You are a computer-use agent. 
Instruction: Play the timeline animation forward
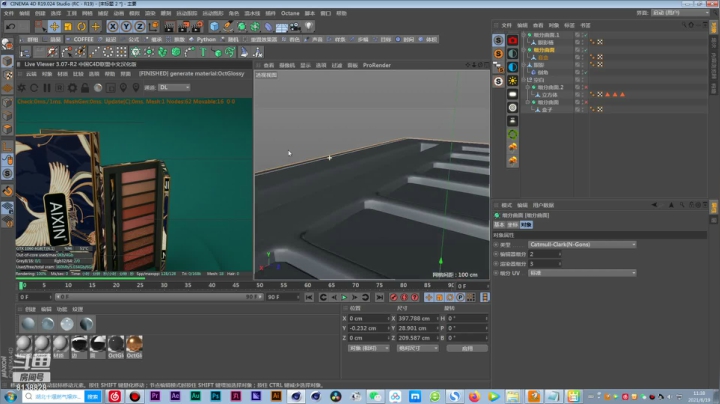point(344,297)
